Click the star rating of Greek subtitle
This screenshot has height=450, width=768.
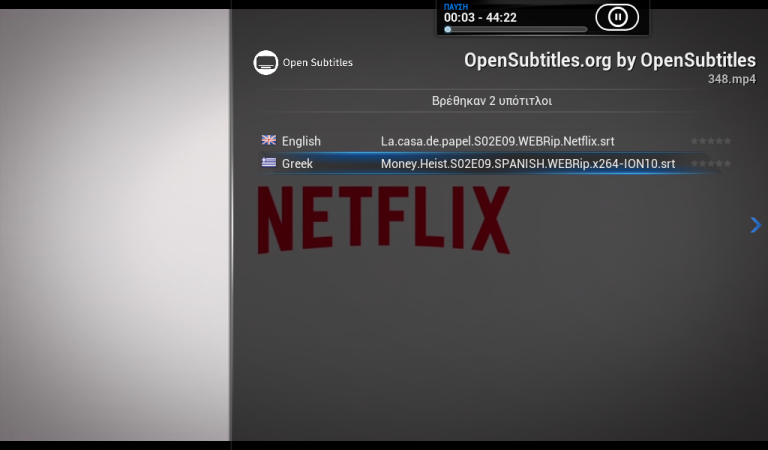(x=711, y=163)
